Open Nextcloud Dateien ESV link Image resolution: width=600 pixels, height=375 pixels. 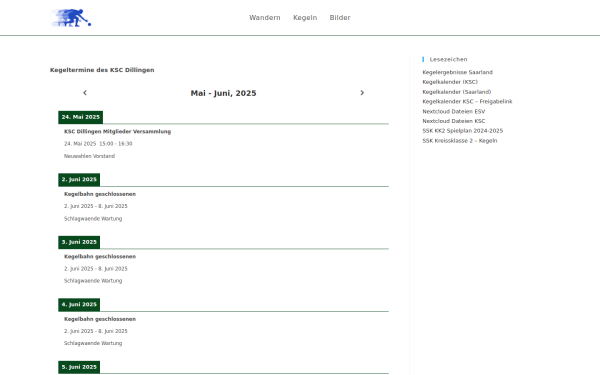point(453,111)
